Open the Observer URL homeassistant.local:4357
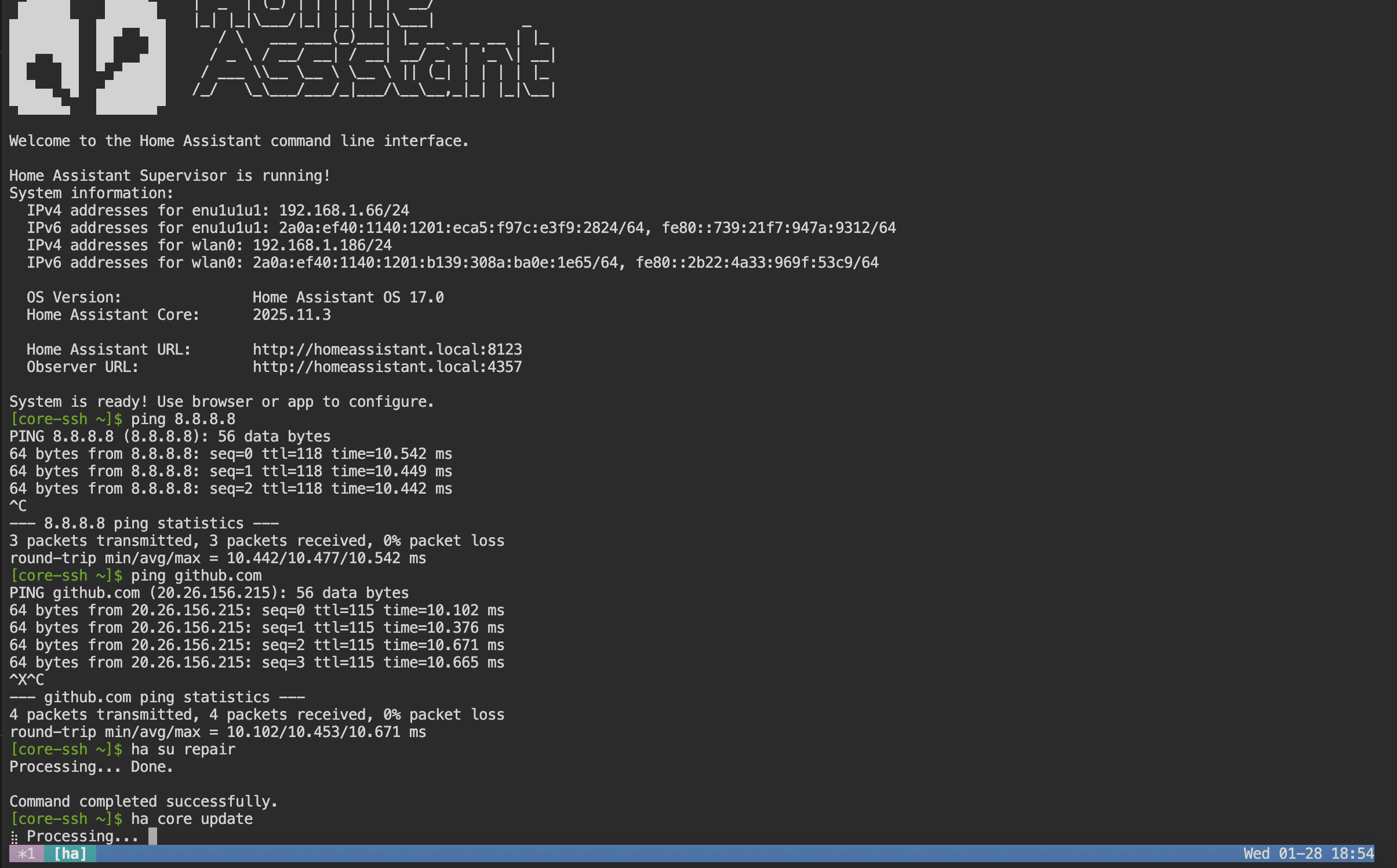This screenshot has height=868, width=1397. click(x=387, y=367)
